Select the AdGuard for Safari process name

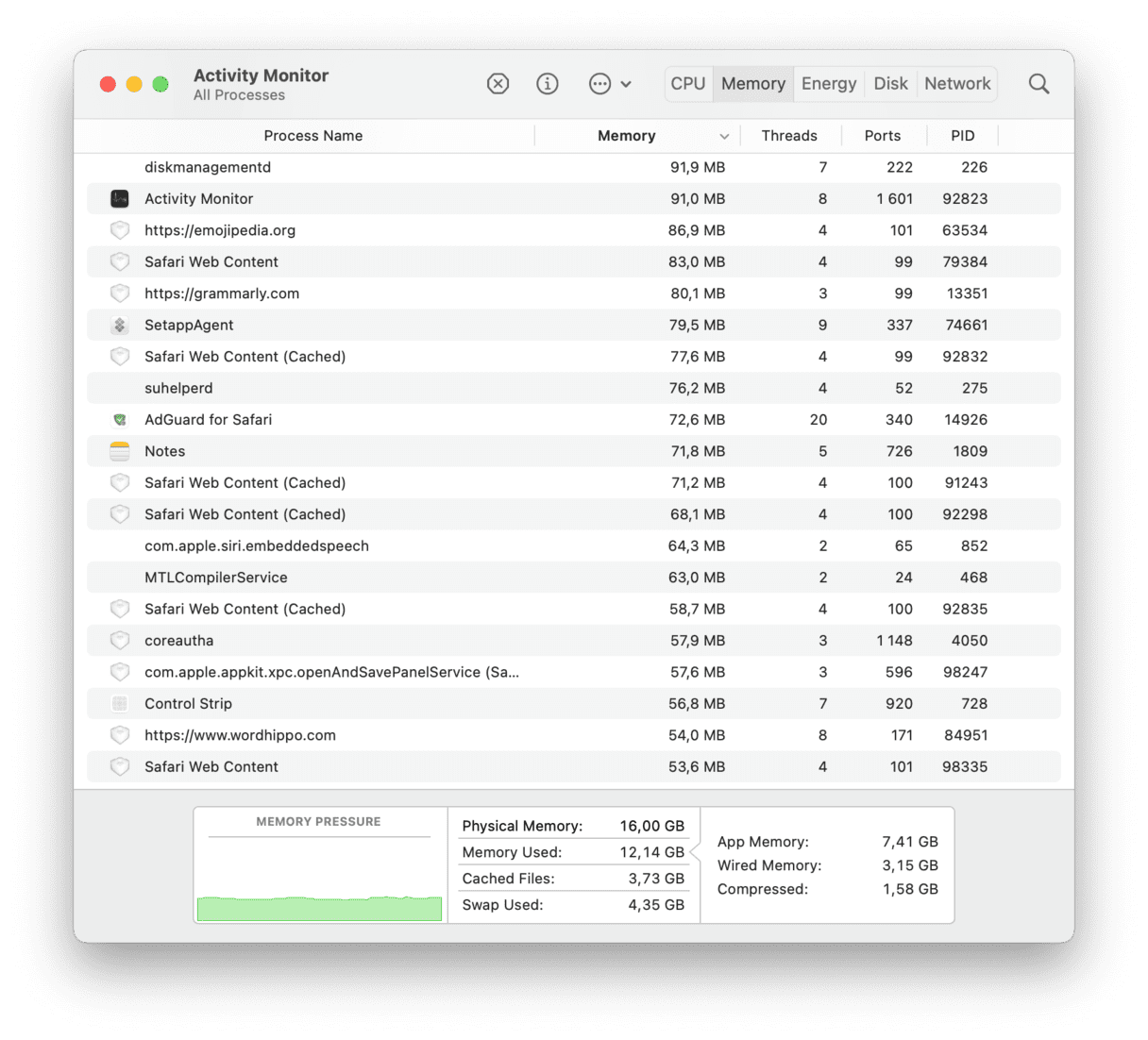(208, 420)
